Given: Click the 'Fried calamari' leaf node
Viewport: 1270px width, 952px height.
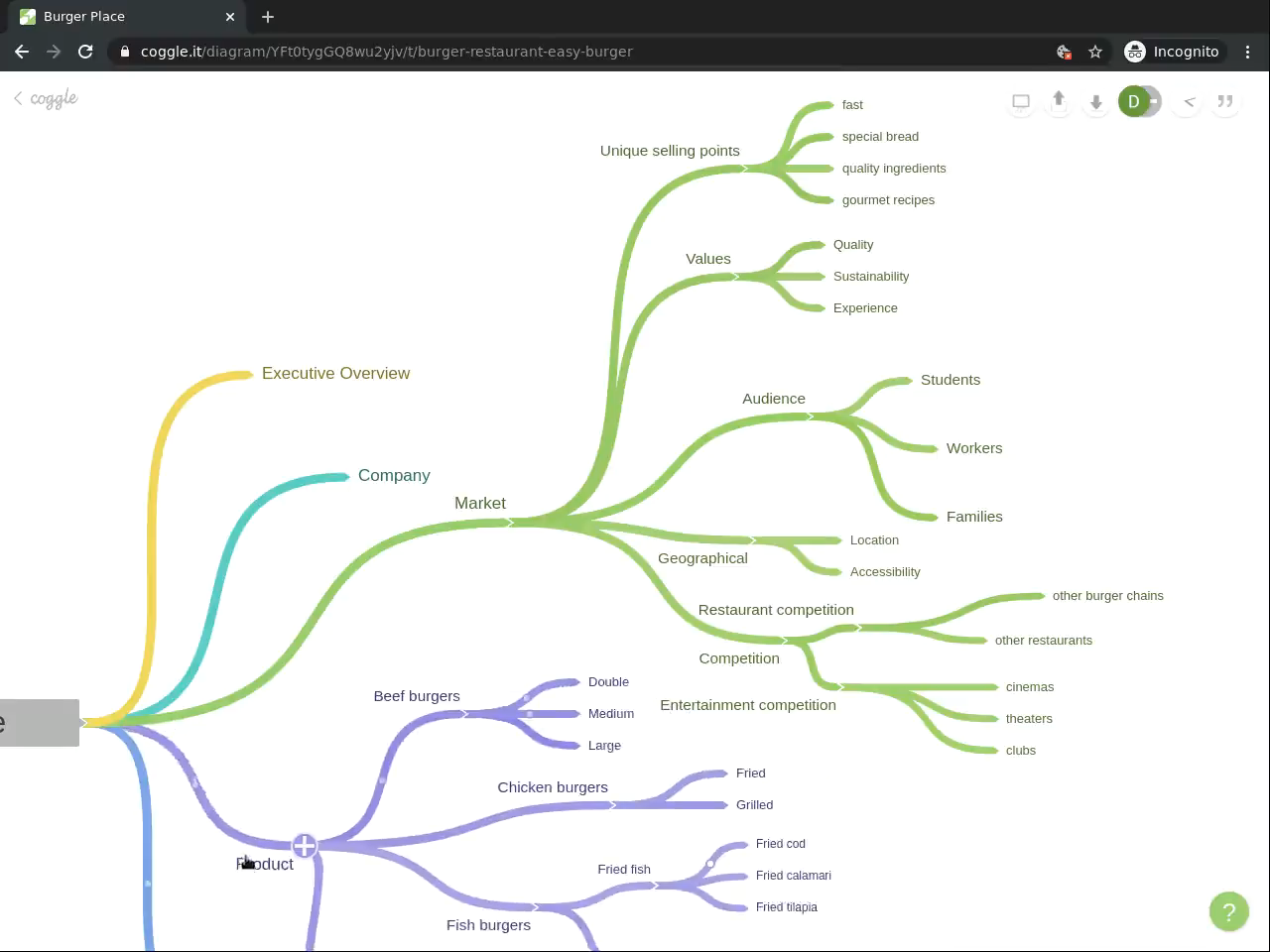Looking at the screenshot, I should click(x=794, y=876).
